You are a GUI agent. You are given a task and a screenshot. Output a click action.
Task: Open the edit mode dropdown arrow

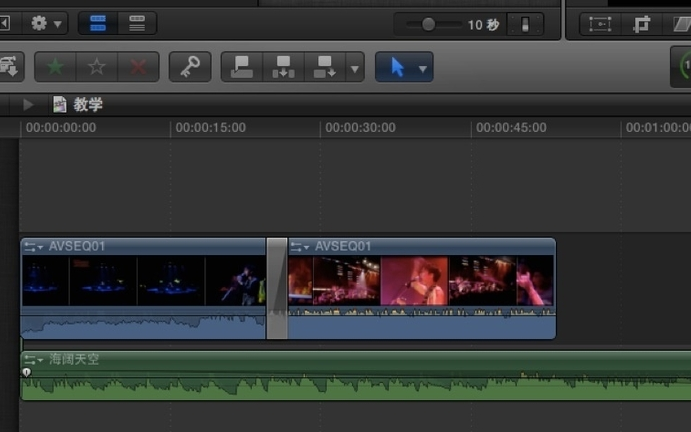(354, 68)
